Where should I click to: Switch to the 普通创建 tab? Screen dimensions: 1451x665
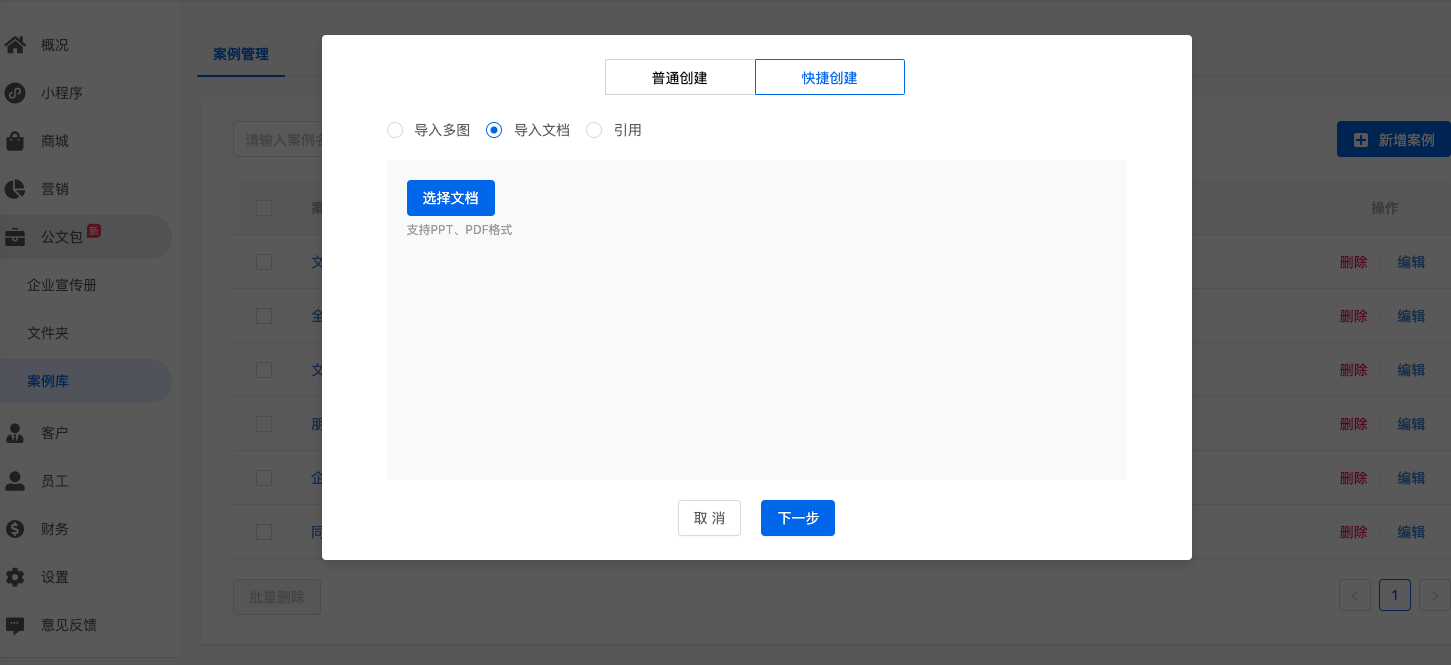[680, 77]
